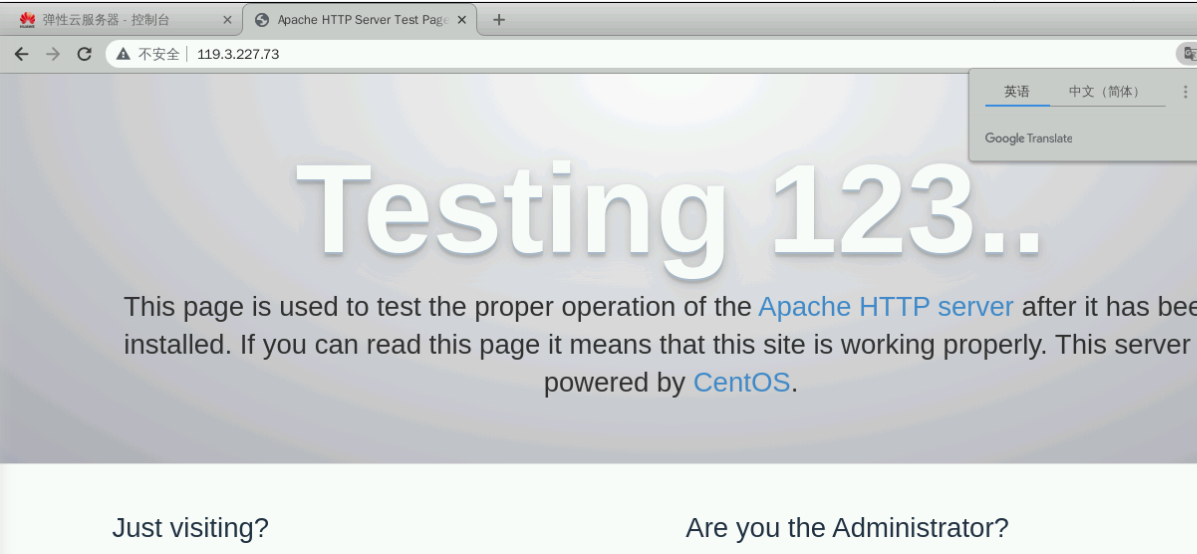Select 英语 in the translate popup
The height and width of the screenshot is (554, 1197).
tap(1017, 92)
